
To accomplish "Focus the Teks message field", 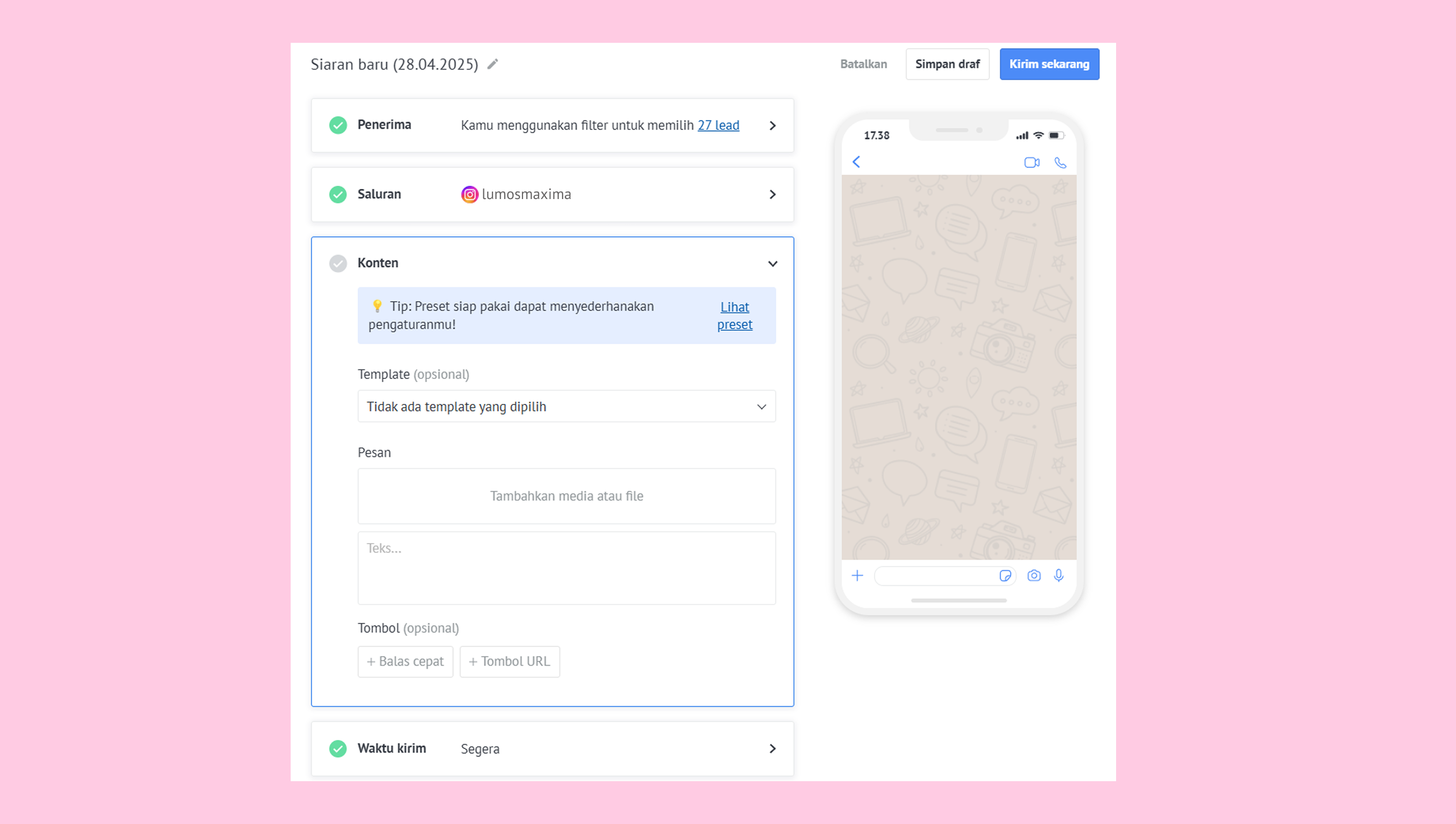I will pos(567,568).
